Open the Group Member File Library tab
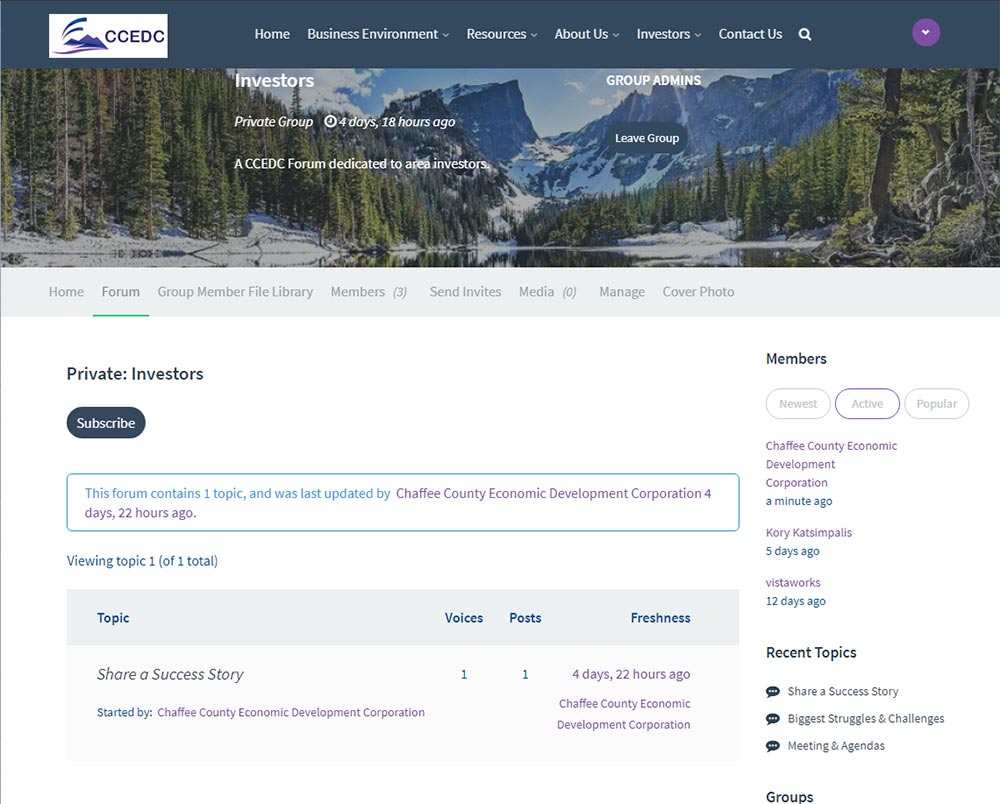This screenshot has height=804, width=1000. (x=235, y=292)
